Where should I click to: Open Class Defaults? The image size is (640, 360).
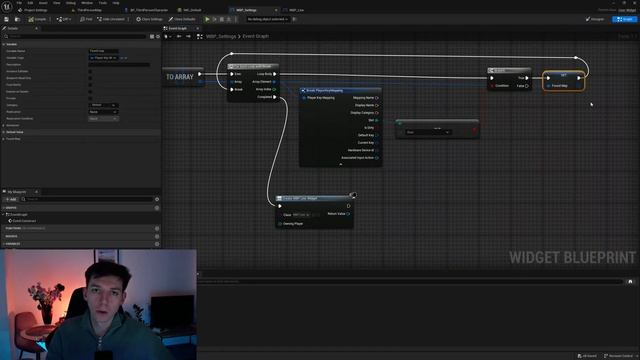pos(182,19)
